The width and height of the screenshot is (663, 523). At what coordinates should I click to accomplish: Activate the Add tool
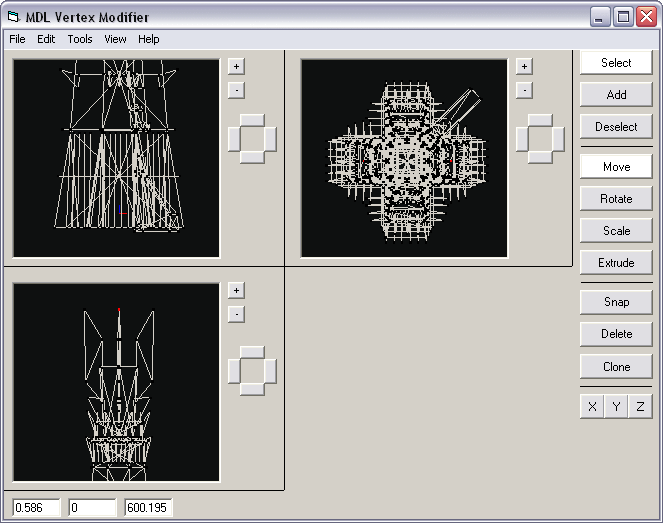point(616,95)
